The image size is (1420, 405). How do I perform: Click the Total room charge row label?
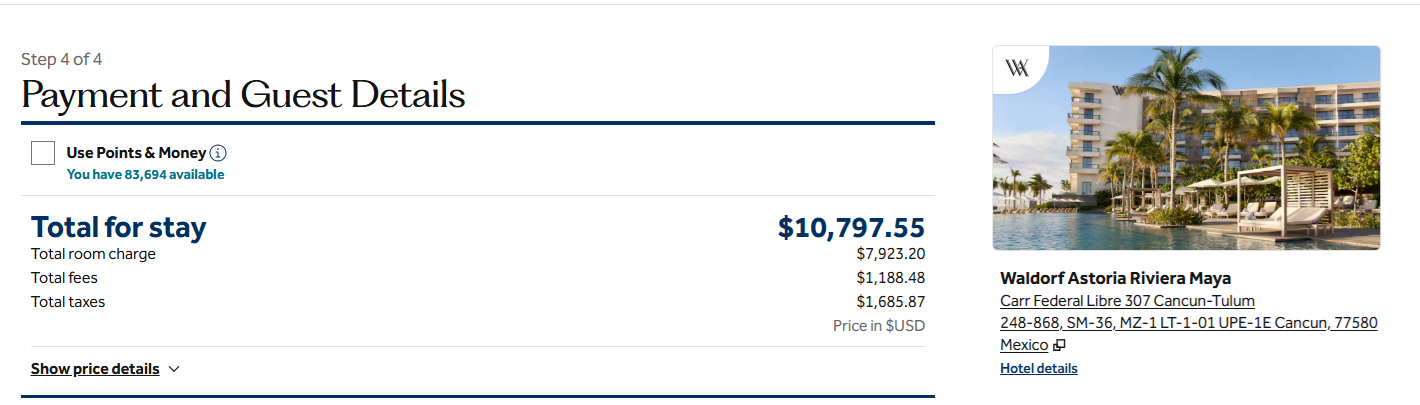93,254
